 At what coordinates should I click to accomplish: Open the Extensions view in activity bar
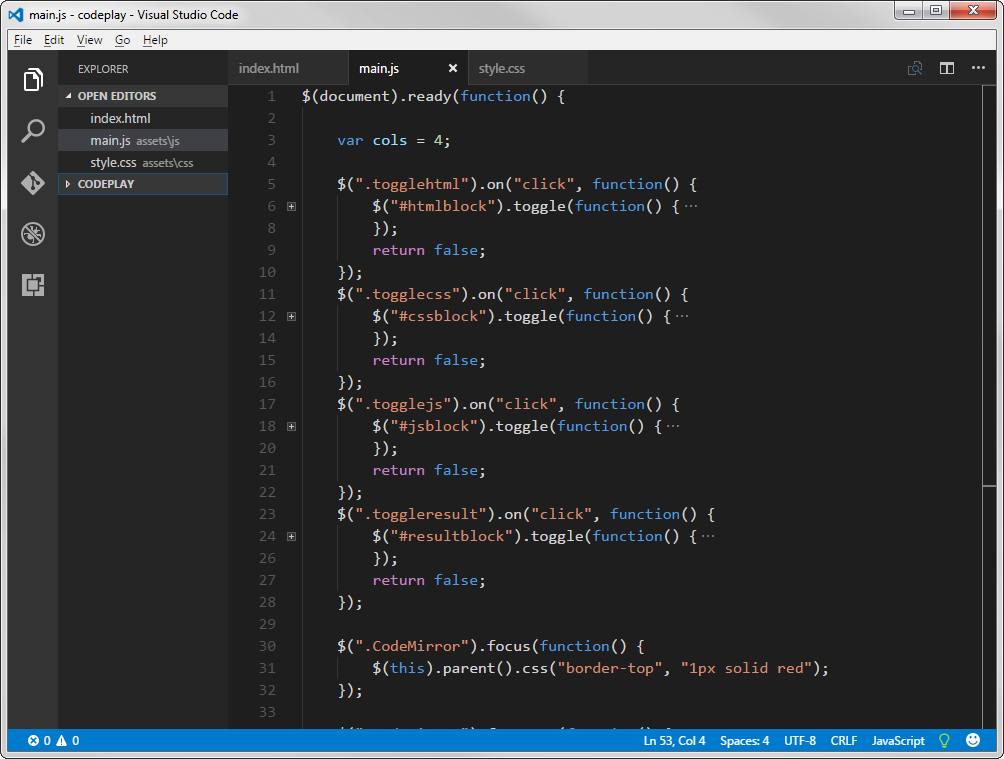(x=33, y=285)
